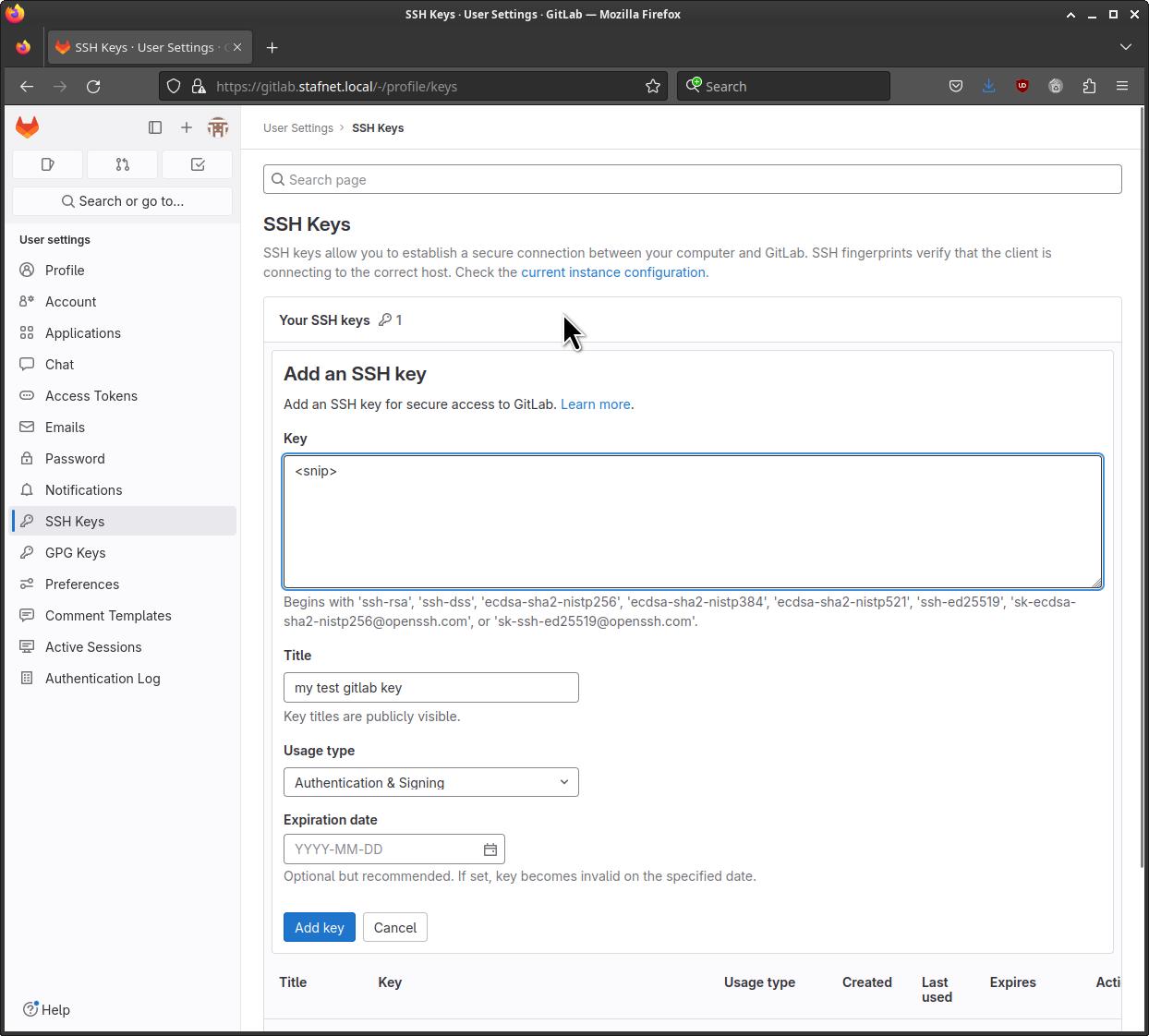Cancel adding the SSH key
Image resolution: width=1149 pixels, height=1036 pixels.
394,928
